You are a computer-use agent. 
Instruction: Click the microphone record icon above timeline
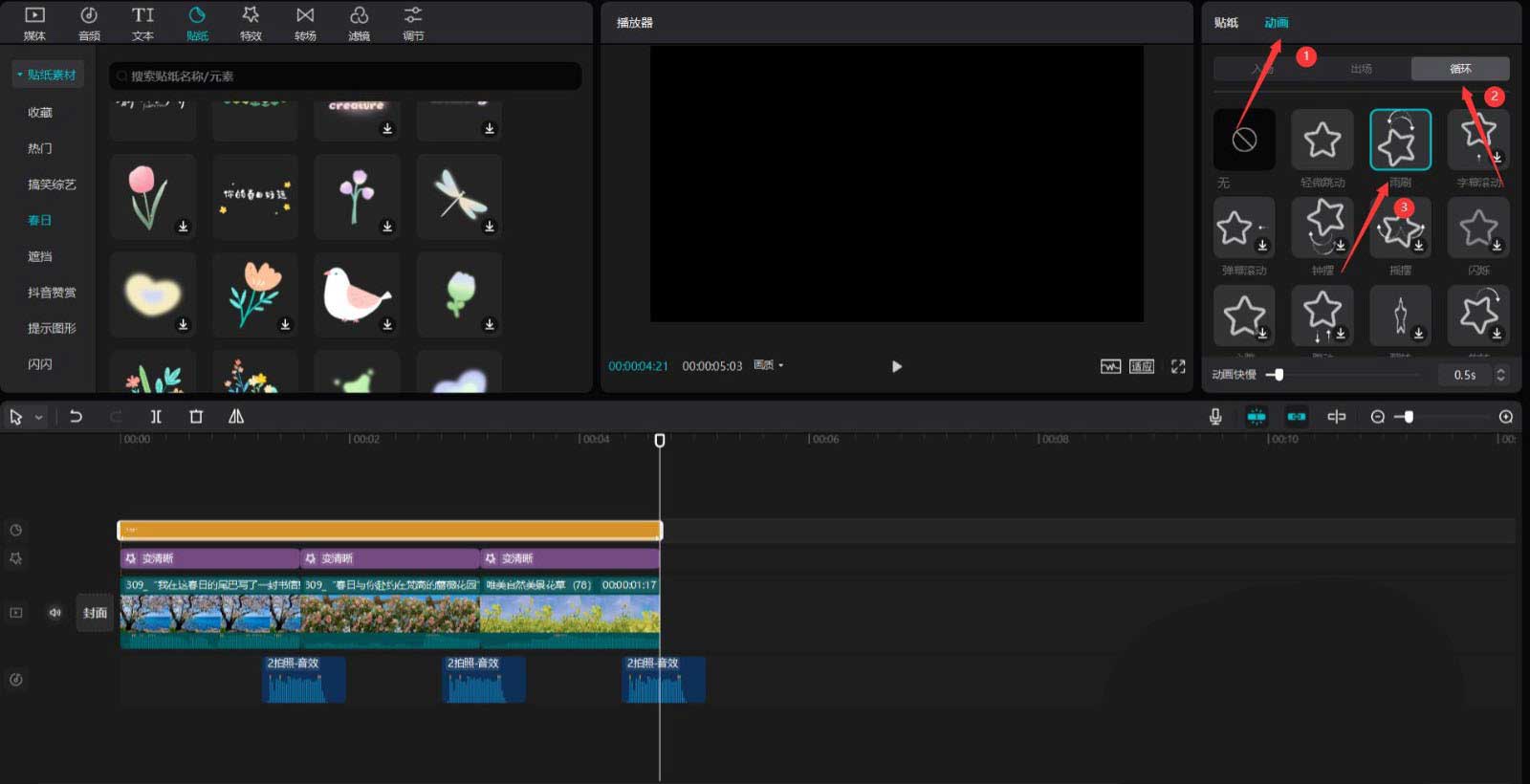[x=1215, y=417]
